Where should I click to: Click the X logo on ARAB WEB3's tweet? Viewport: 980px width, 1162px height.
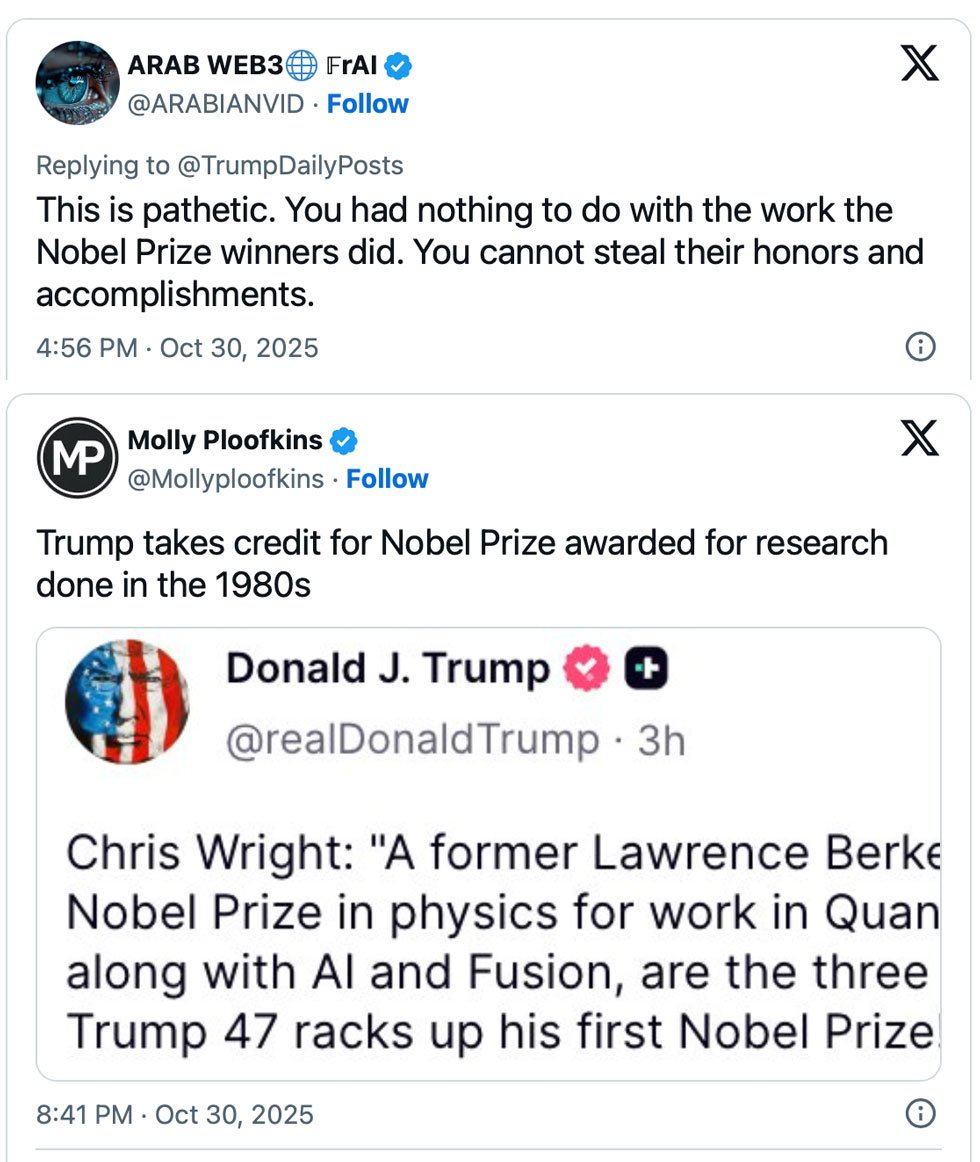tap(919, 64)
